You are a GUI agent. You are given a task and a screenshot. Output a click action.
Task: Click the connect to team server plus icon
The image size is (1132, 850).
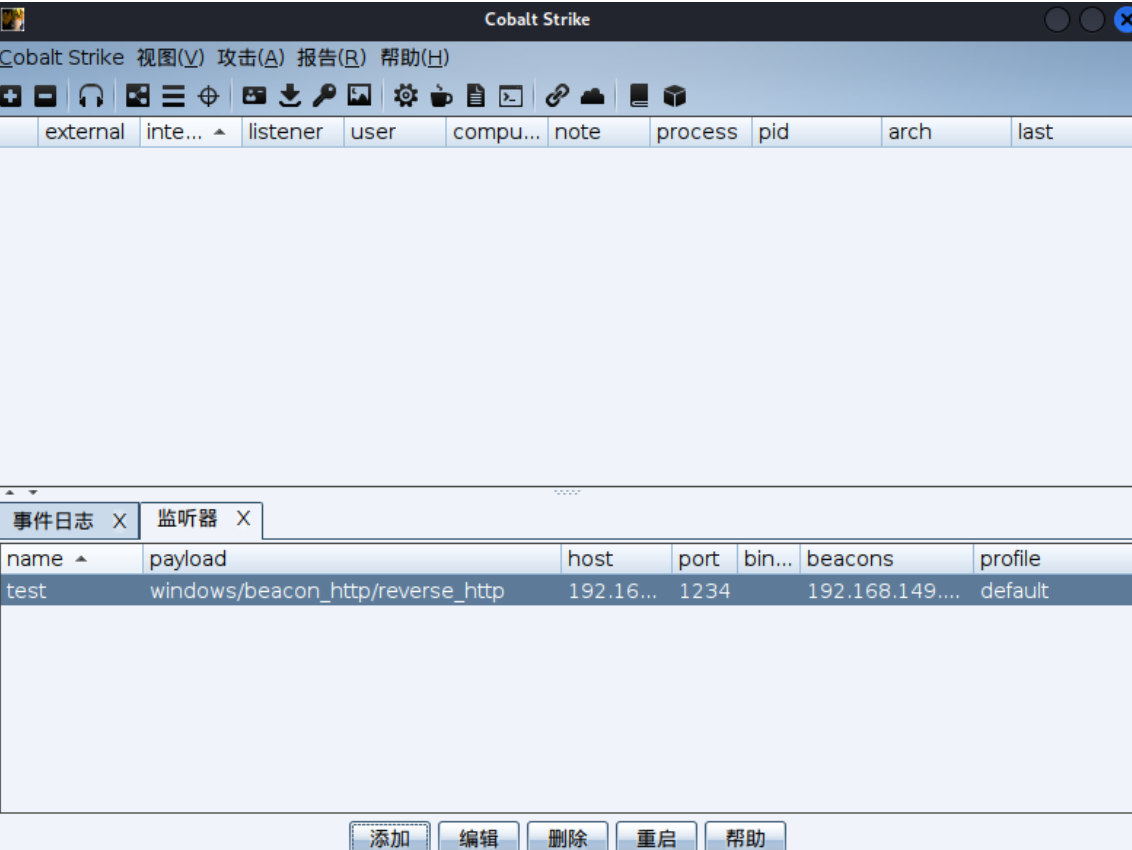point(11,96)
